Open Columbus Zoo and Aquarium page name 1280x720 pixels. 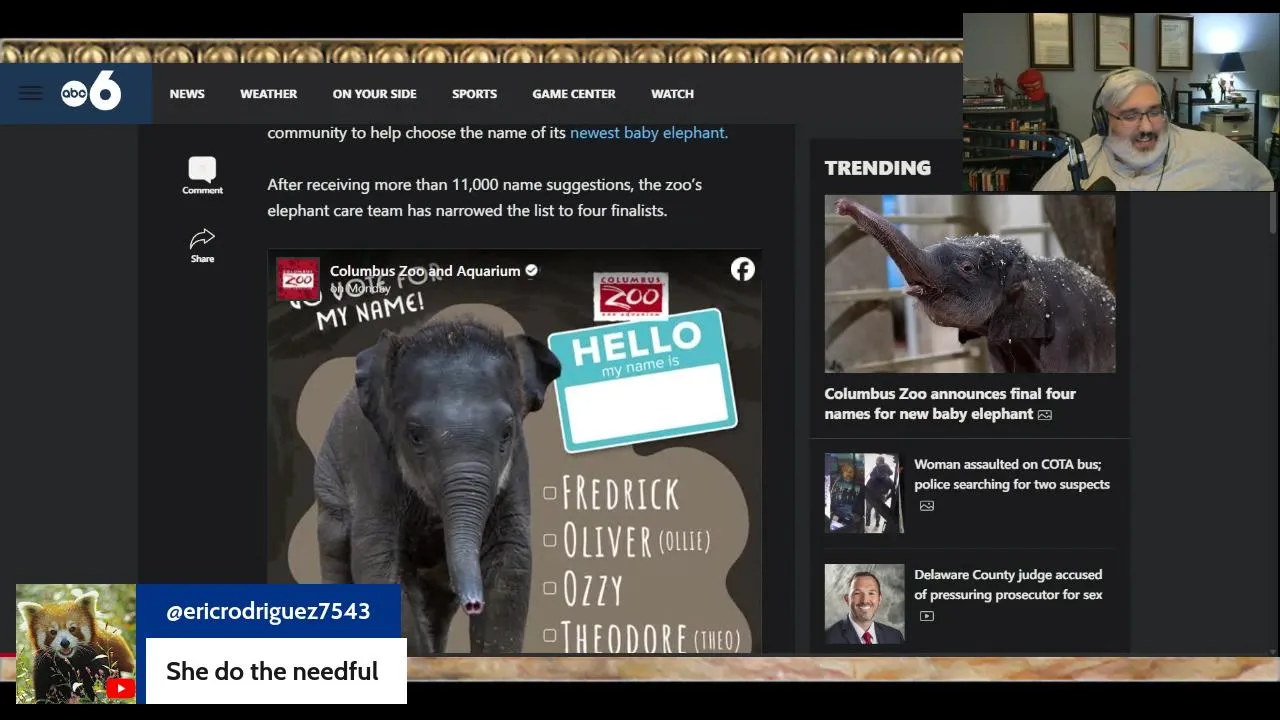[x=425, y=271]
